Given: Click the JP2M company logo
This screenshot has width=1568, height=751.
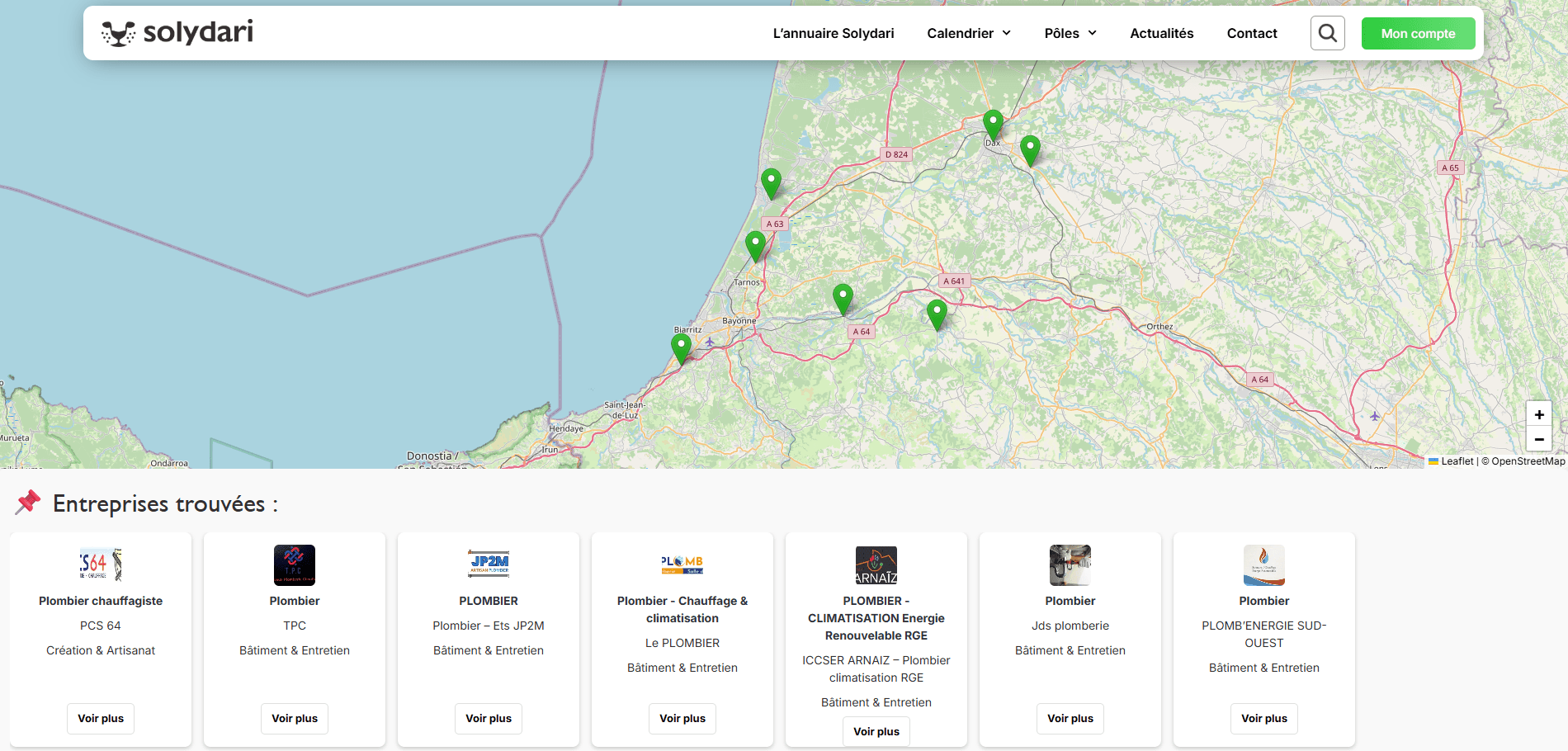Looking at the screenshot, I should tap(489, 564).
